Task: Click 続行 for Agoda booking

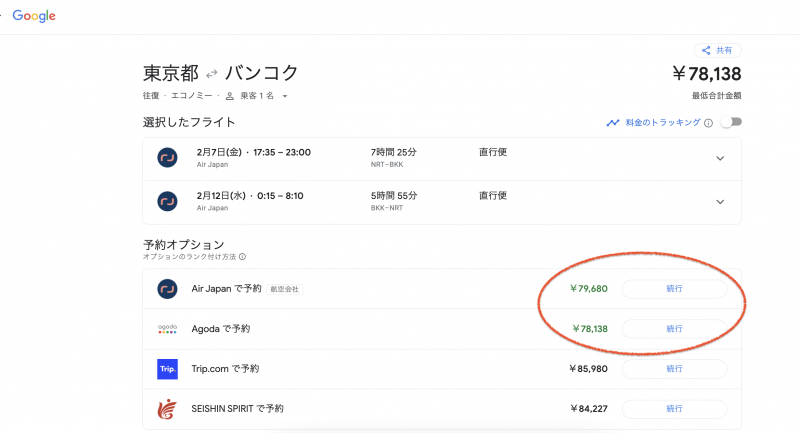Action: [x=674, y=329]
